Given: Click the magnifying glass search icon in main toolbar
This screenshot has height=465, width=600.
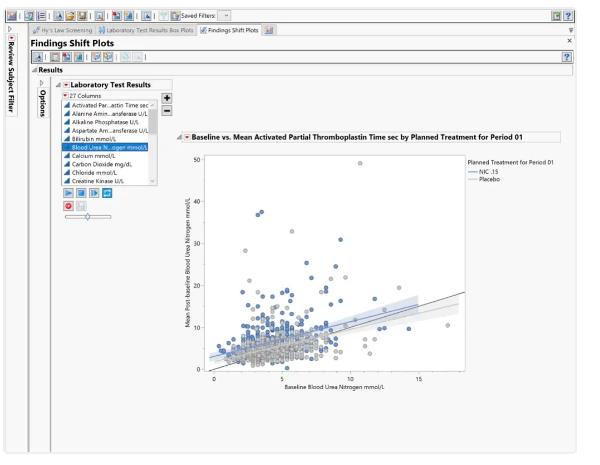Looking at the screenshot, I should click(99, 16).
